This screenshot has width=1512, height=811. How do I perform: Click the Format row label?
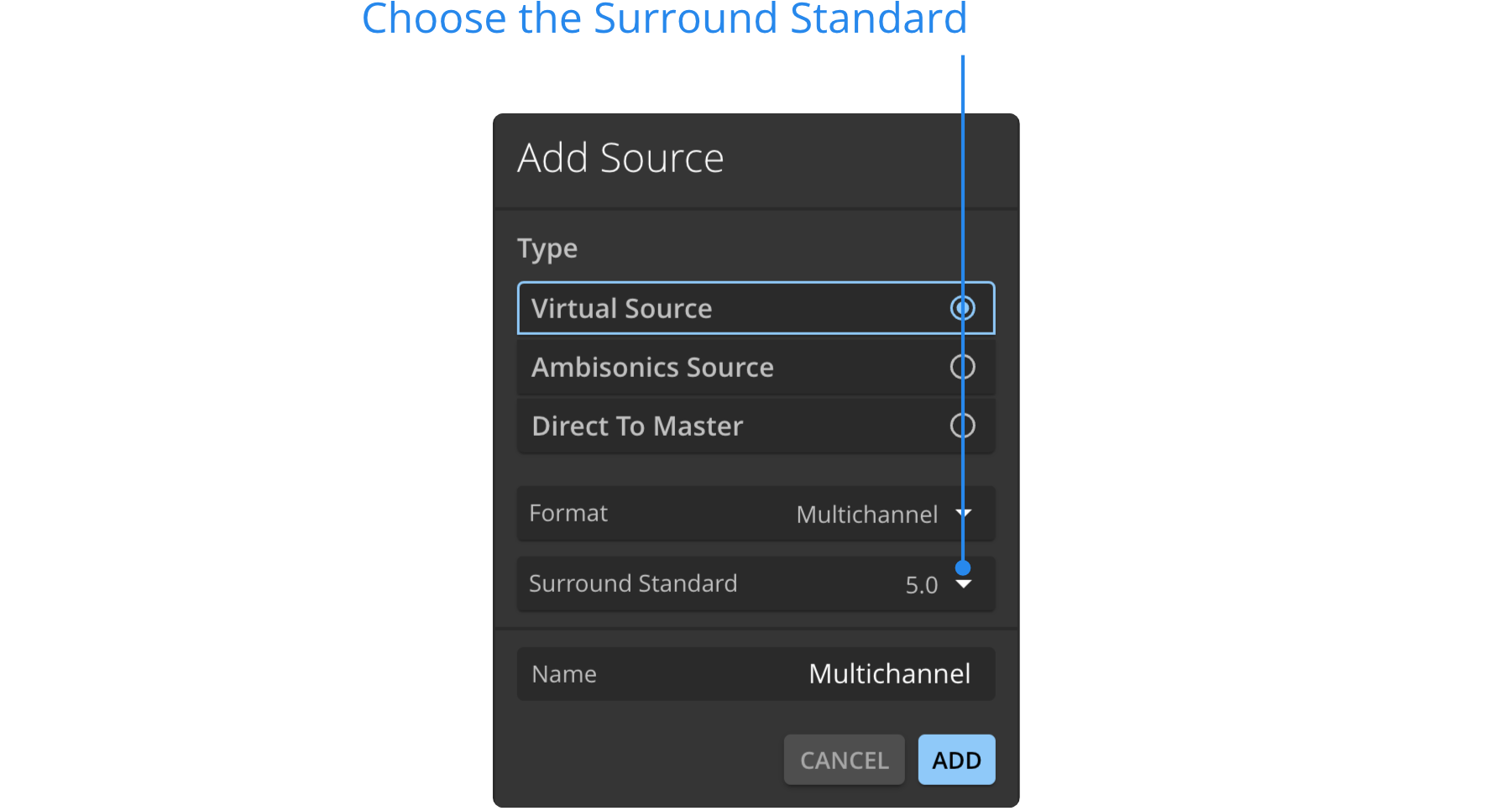[568, 513]
